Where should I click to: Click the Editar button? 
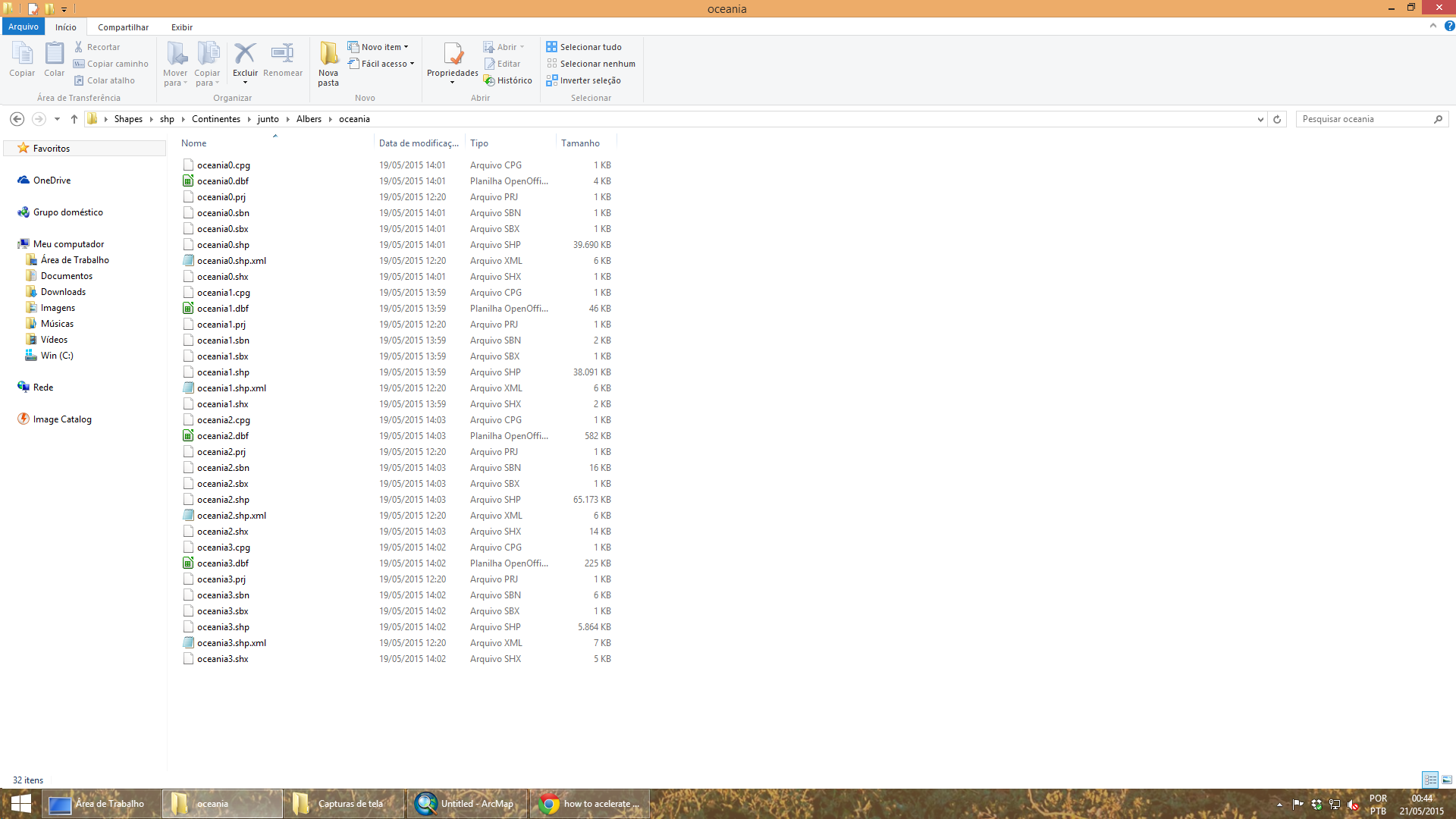[502, 64]
